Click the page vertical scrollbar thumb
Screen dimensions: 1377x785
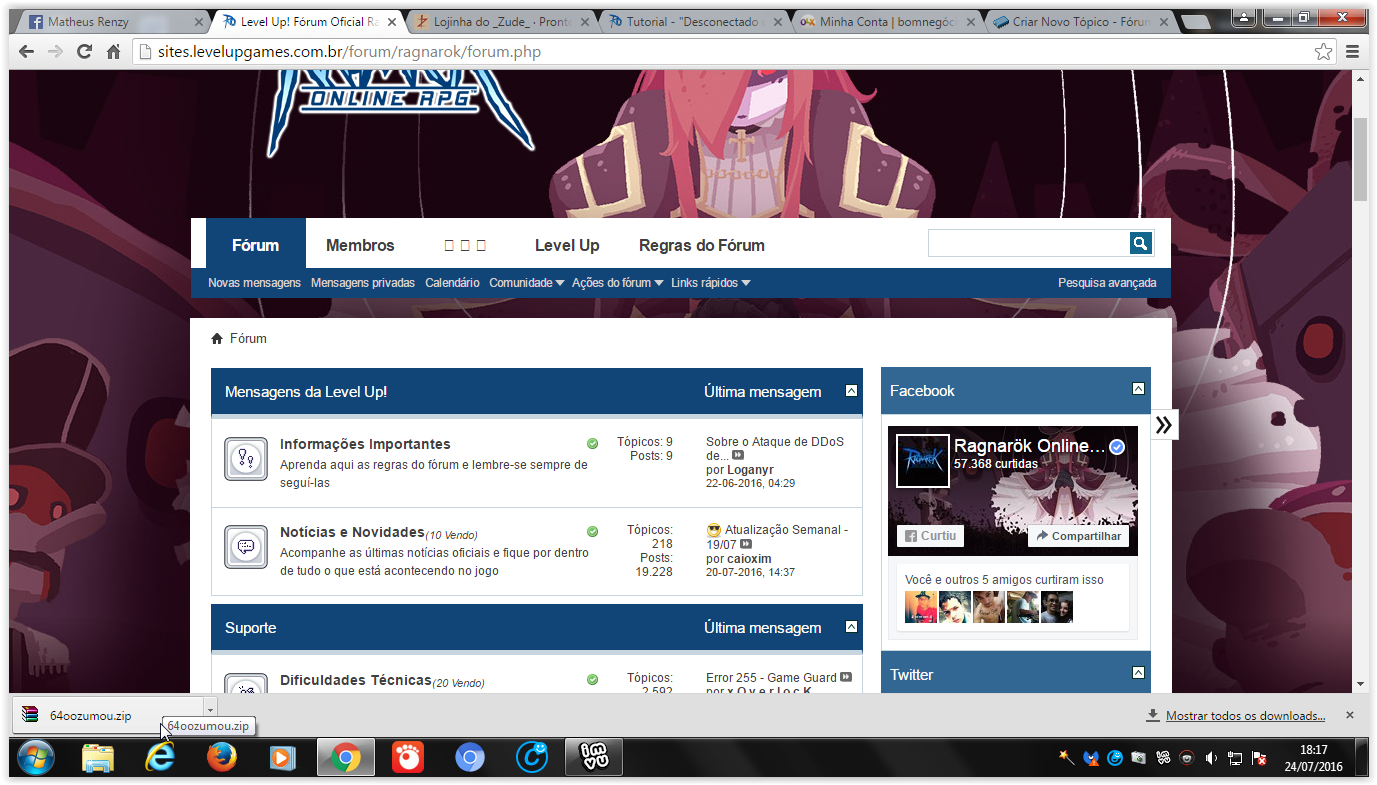[1360, 160]
